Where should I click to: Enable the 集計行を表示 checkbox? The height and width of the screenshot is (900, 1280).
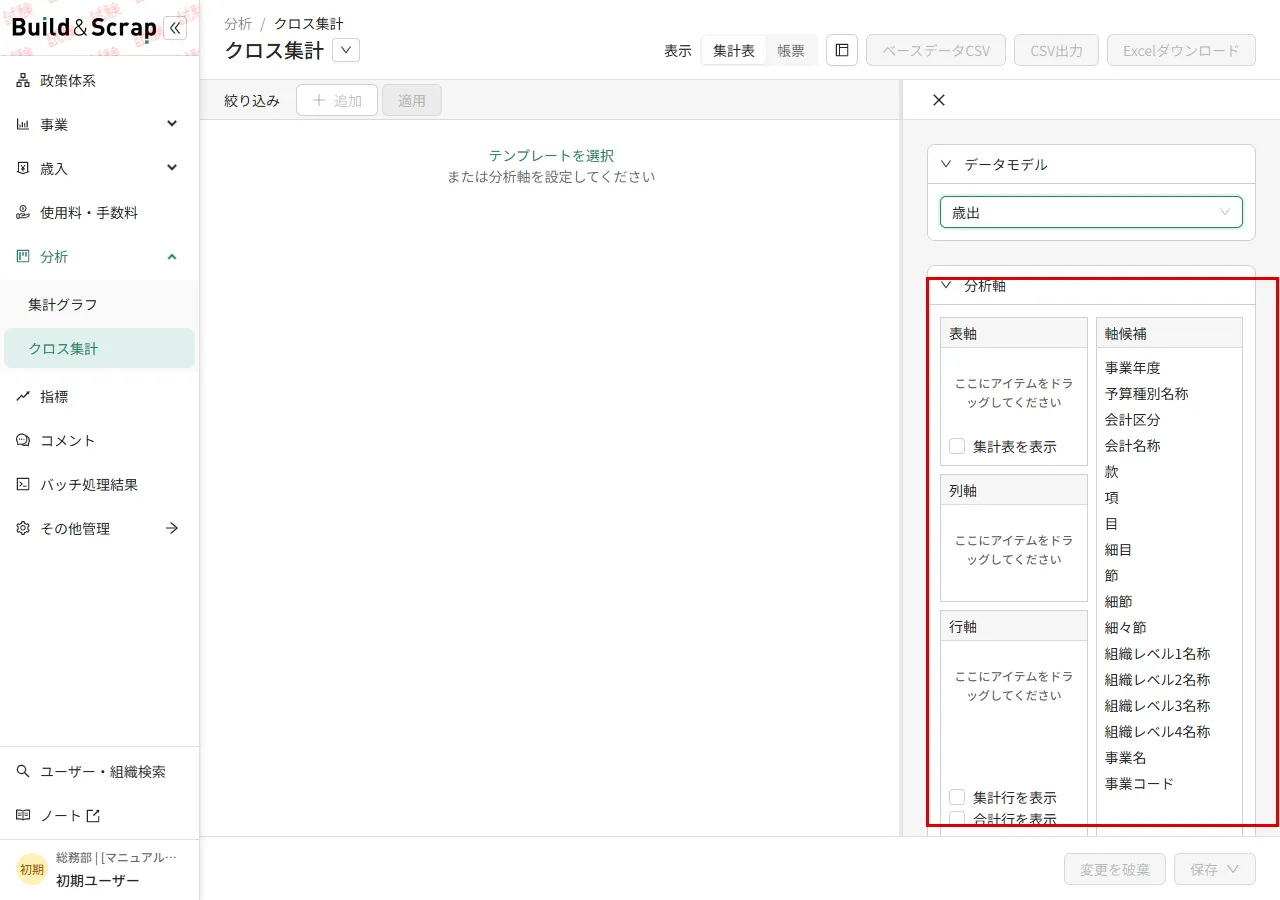tap(957, 797)
